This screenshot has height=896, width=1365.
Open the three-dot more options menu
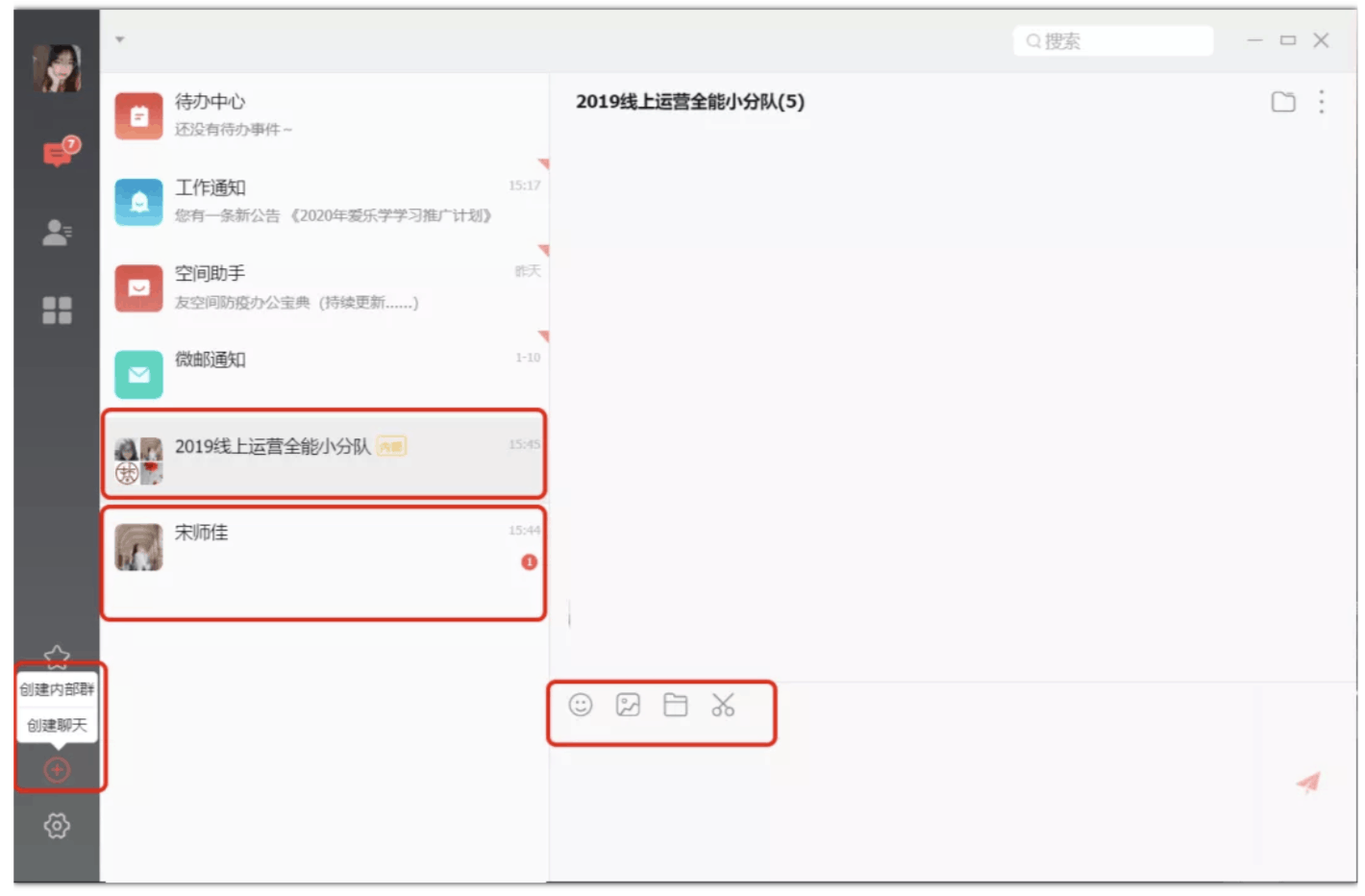click(x=1322, y=102)
